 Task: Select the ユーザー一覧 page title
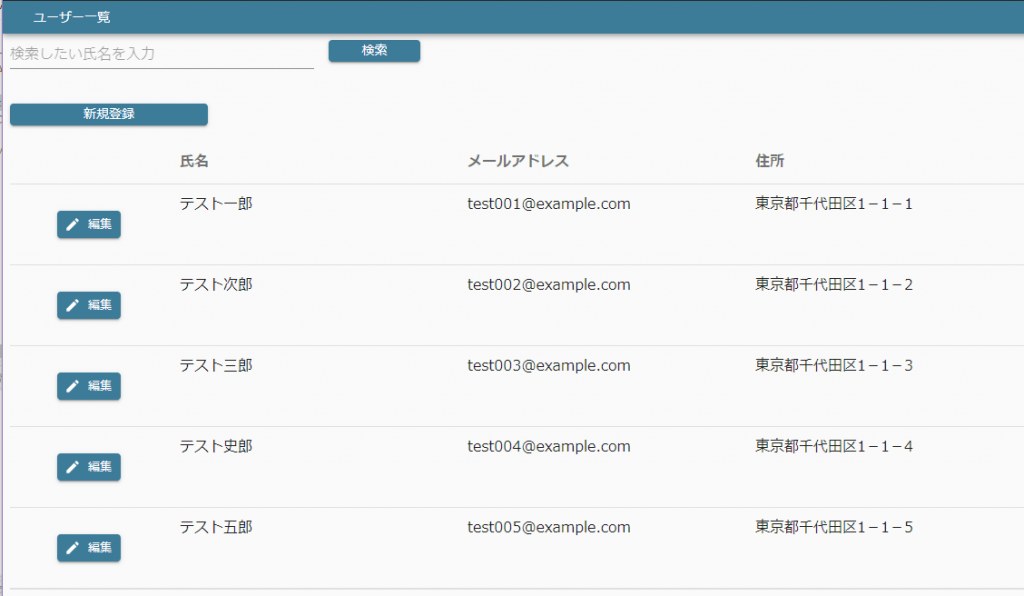pos(72,18)
